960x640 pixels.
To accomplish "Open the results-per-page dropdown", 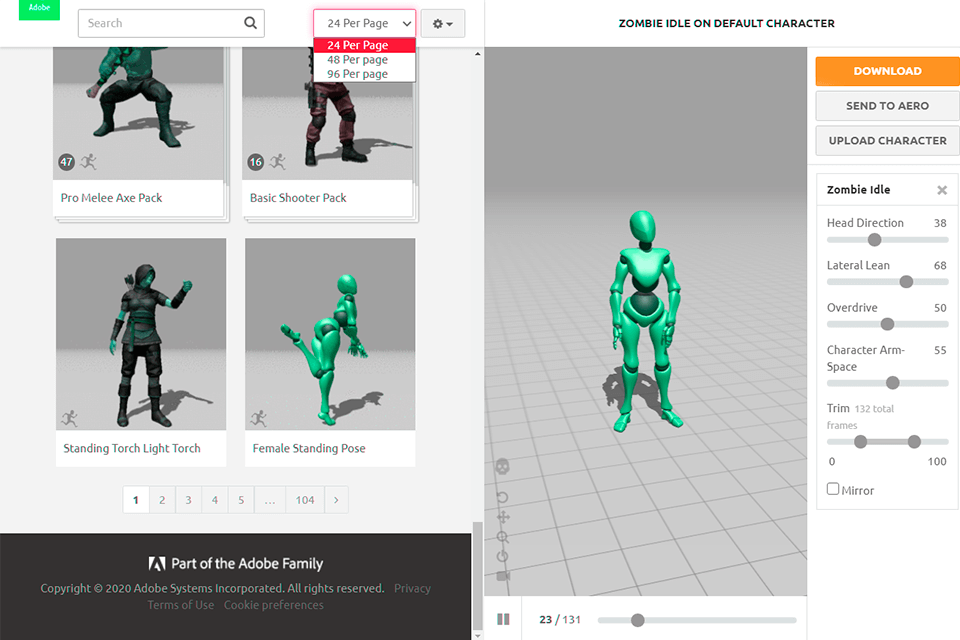I will point(363,22).
